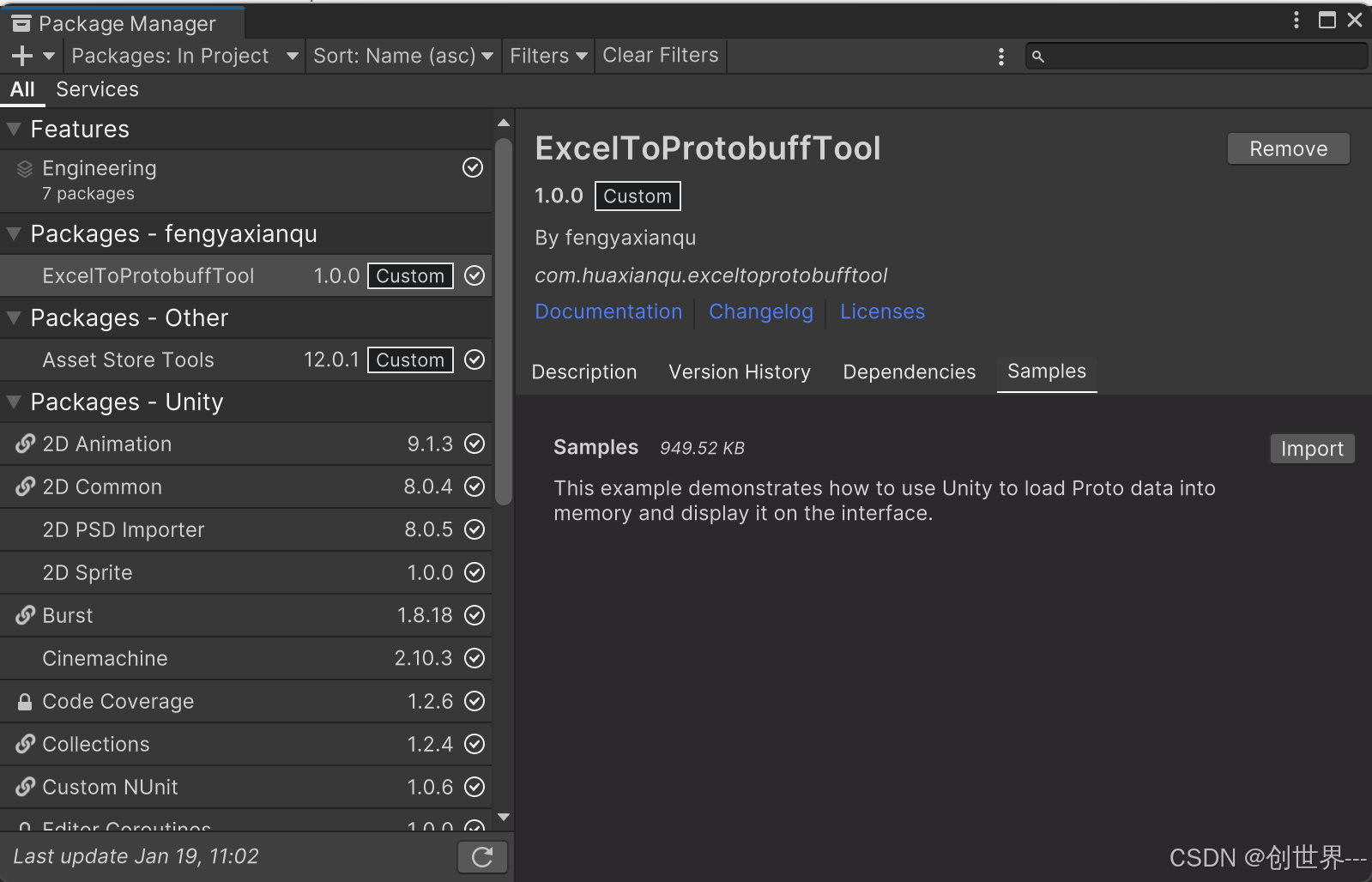The height and width of the screenshot is (882, 1372).
Task: Select the ExcelToProtobuffTool package row
Action: [x=246, y=275]
